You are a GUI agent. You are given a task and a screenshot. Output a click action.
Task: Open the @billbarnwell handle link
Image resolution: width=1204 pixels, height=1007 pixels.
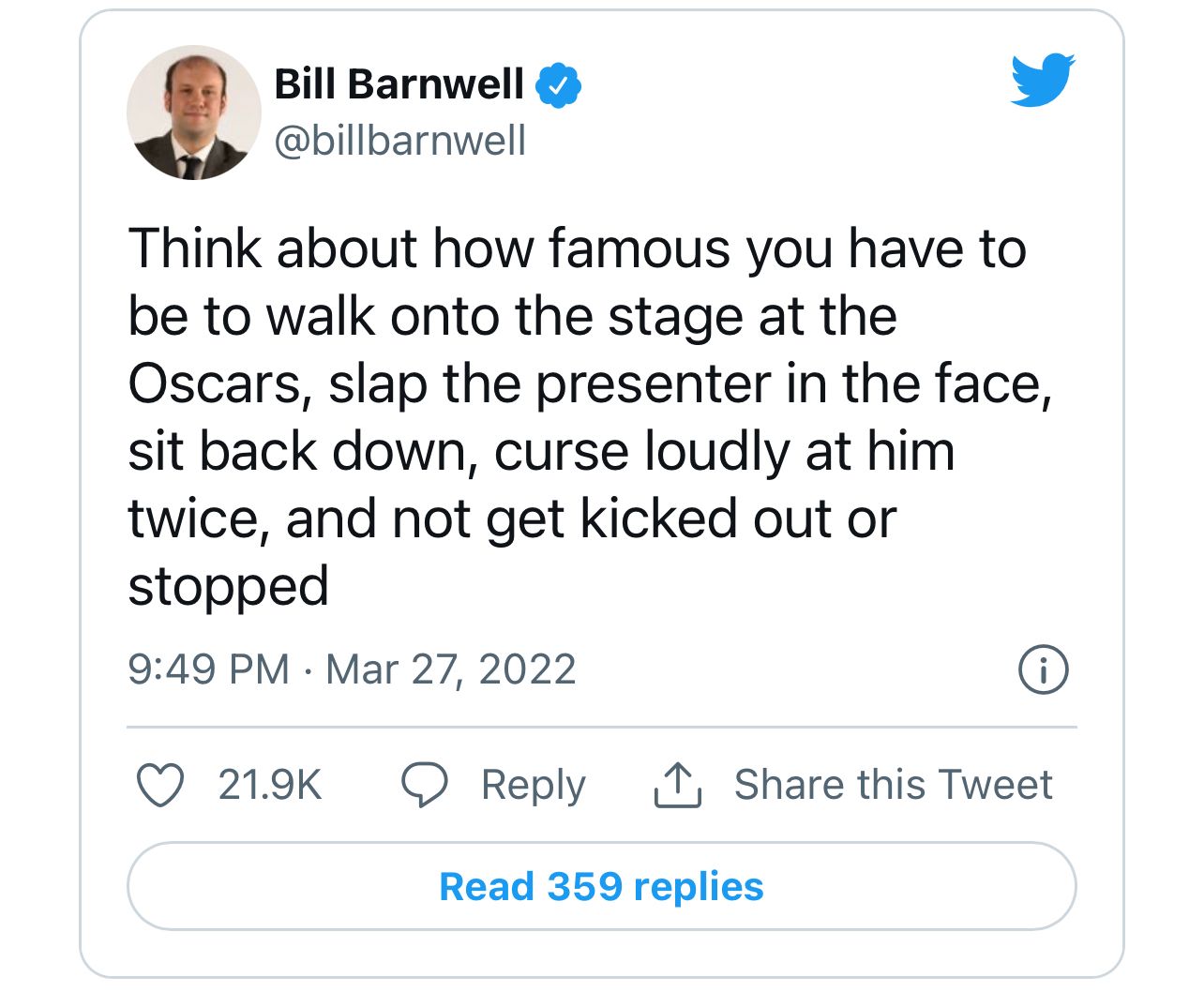(399, 141)
